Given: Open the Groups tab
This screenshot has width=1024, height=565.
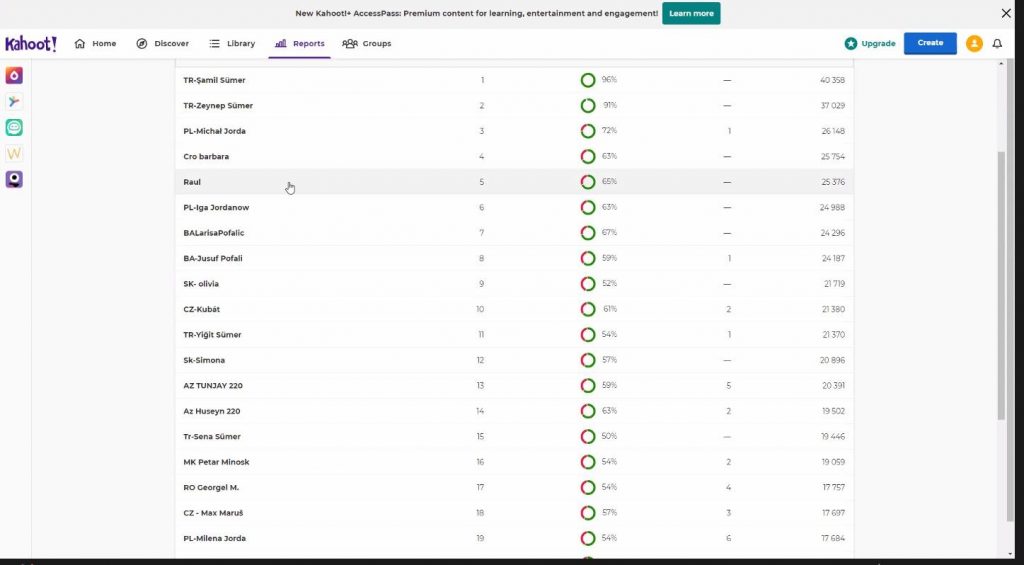Looking at the screenshot, I should click(x=367, y=44).
